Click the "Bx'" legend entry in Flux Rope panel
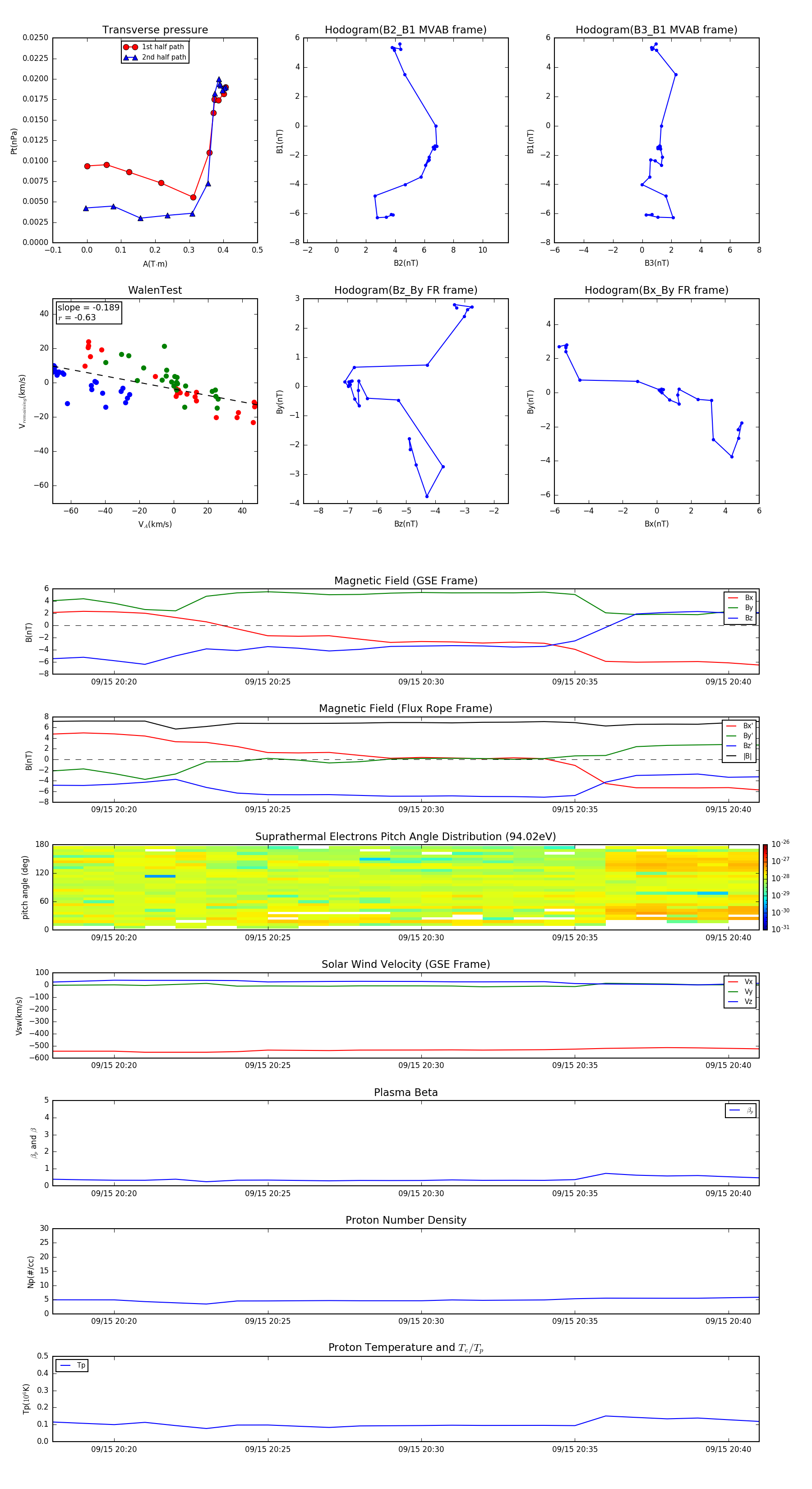Viewport: 812px width, 1489px height. (740, 726)
